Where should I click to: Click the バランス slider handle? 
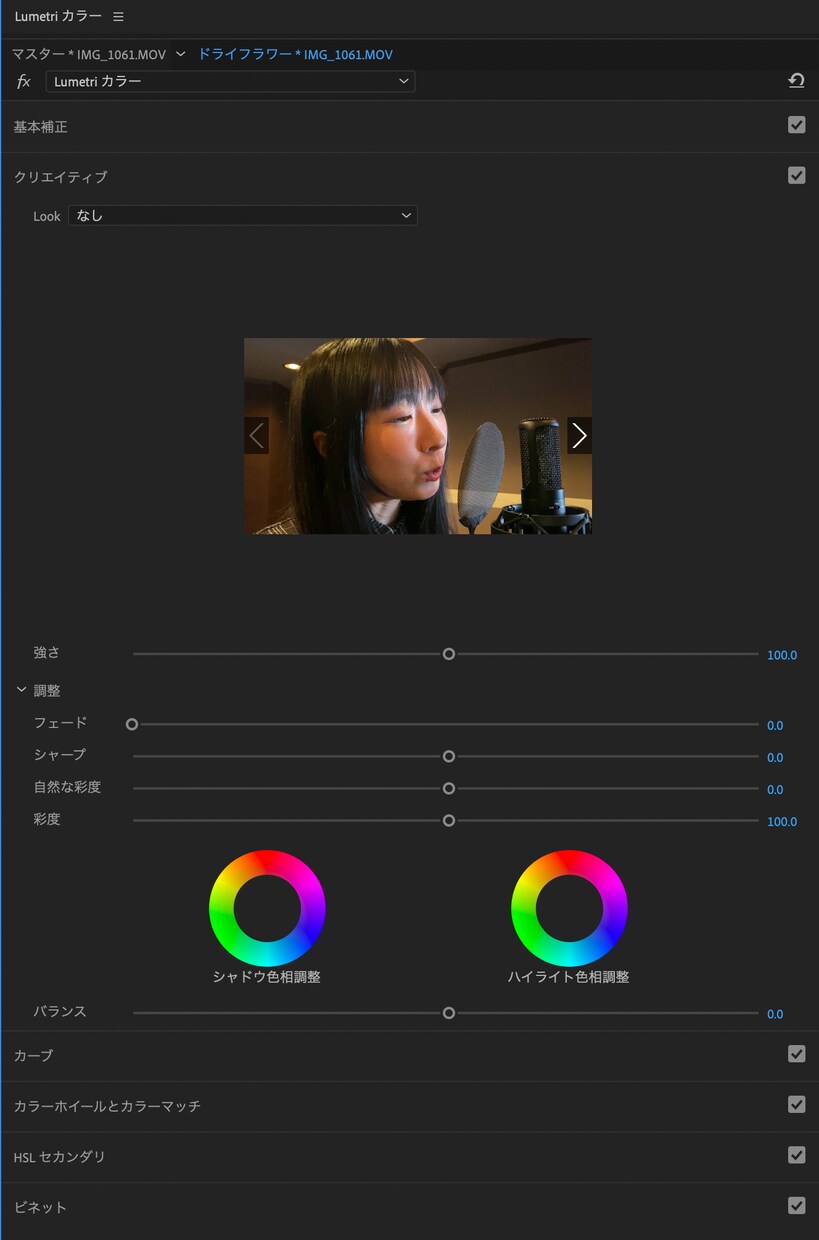(x=449, y=1013)
